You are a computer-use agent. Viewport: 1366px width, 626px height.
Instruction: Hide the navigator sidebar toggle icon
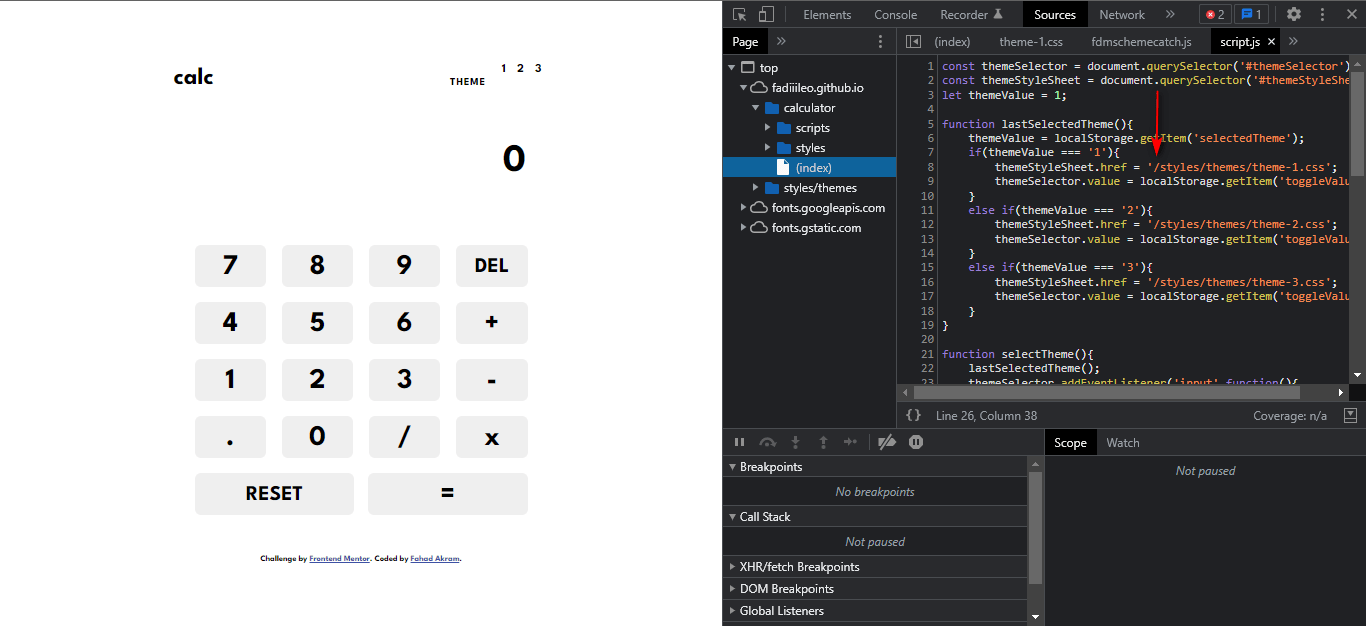point(913,41)
